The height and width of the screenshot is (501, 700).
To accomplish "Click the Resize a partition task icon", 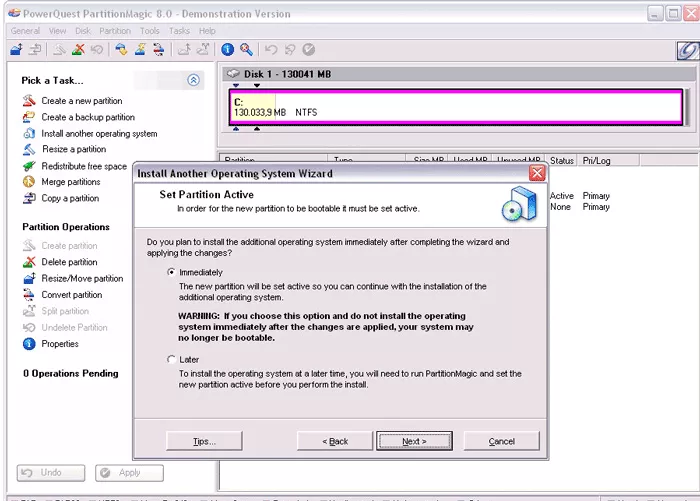I will (x=29, y=149).
